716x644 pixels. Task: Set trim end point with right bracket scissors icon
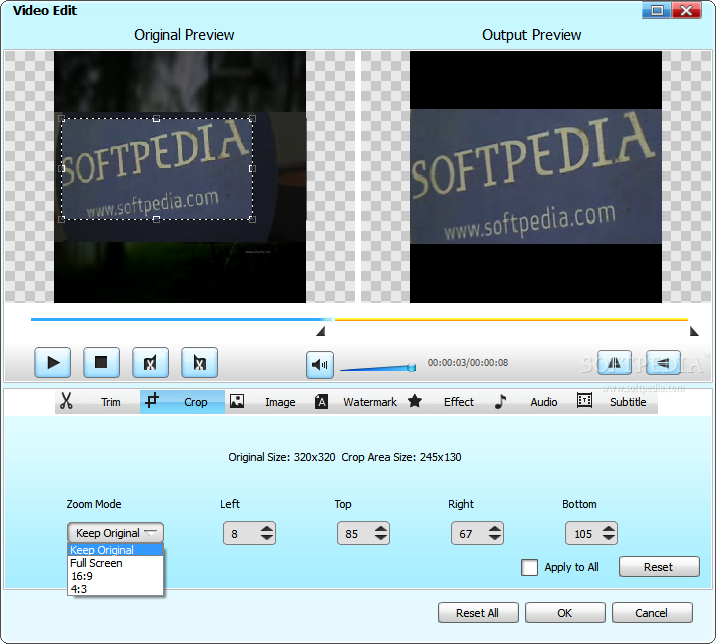(199, 363)
